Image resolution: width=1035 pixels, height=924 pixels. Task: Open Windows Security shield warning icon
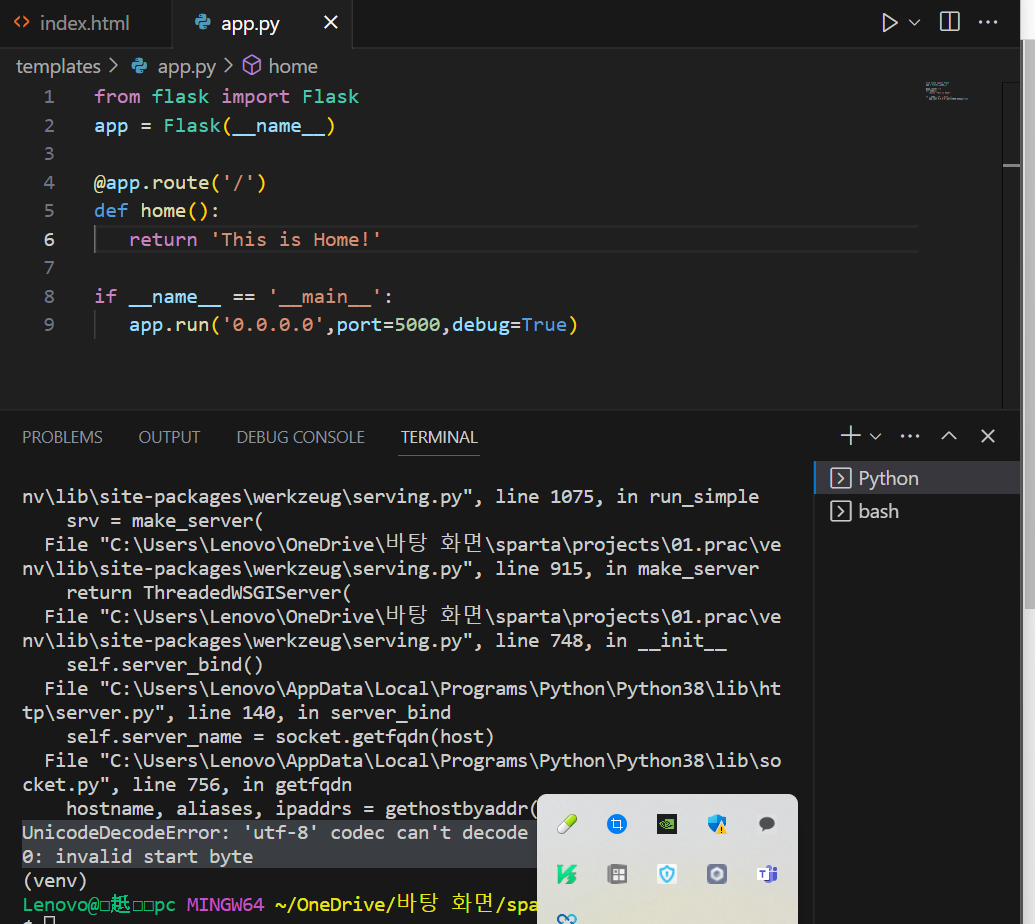point(717,824)
